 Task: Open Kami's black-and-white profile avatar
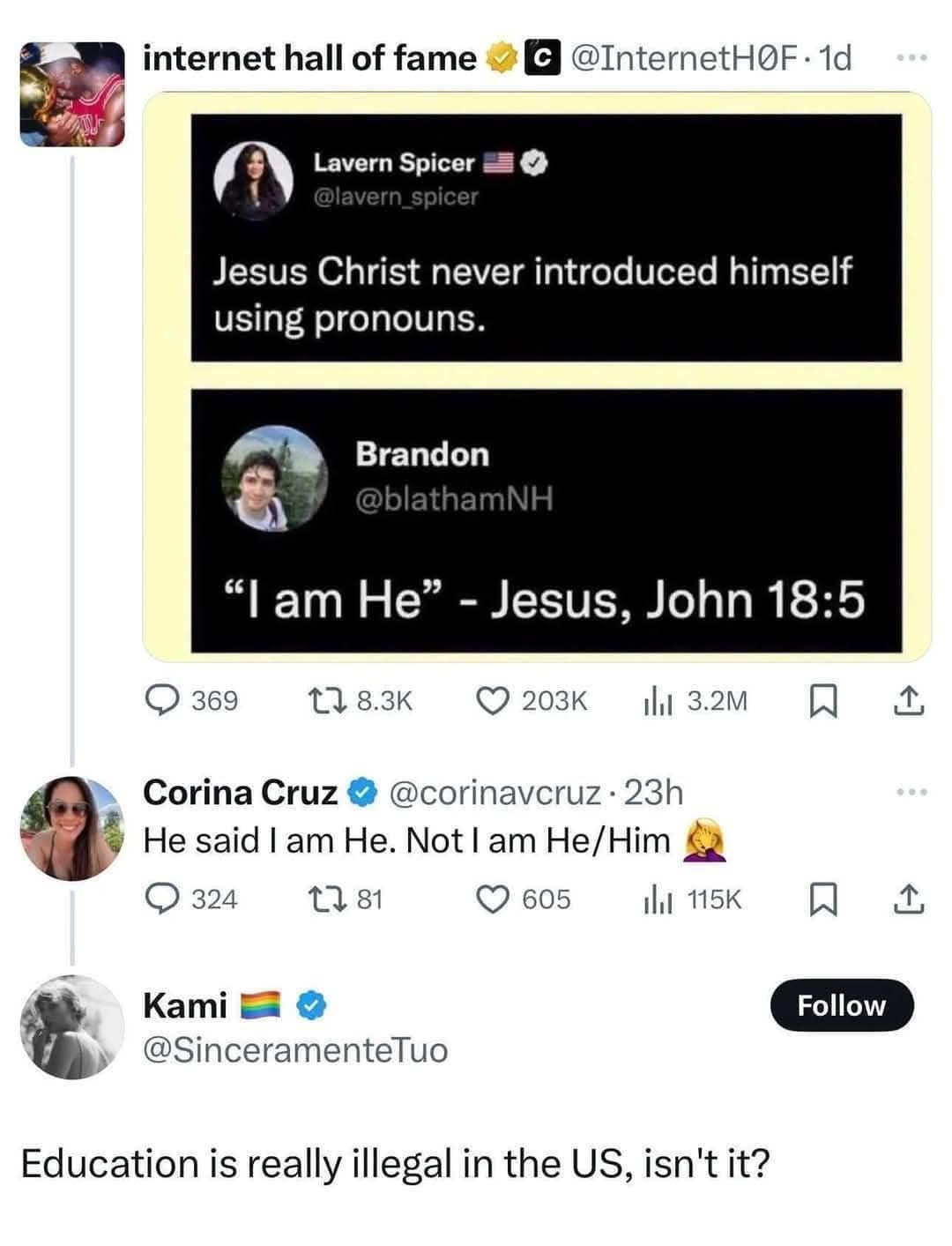pos(72,1028)
